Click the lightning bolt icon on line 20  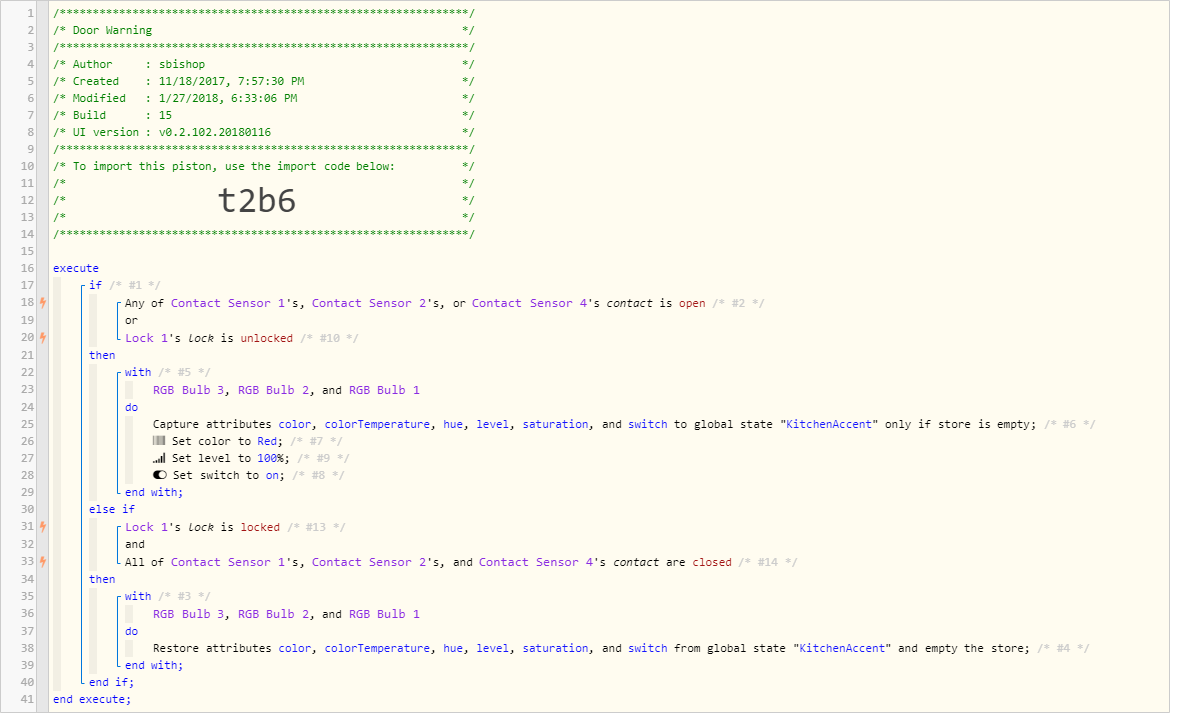pos(43,338)
